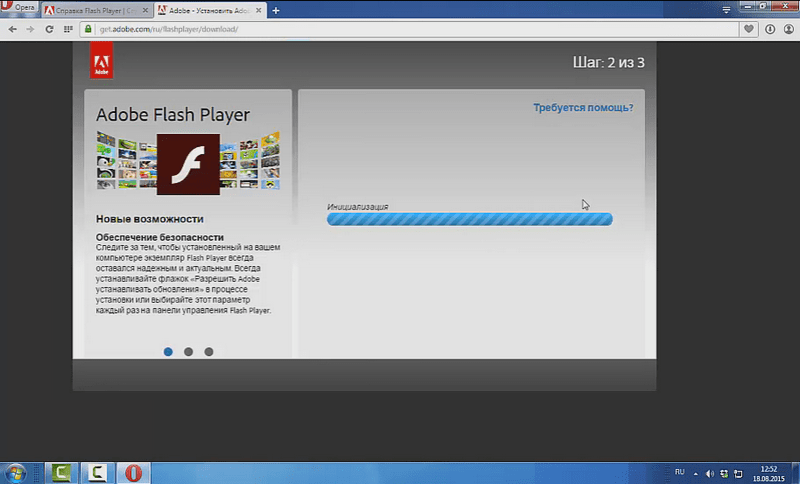Click the Flash Player logo image
The image size is (800, 484).
point(188,164)
